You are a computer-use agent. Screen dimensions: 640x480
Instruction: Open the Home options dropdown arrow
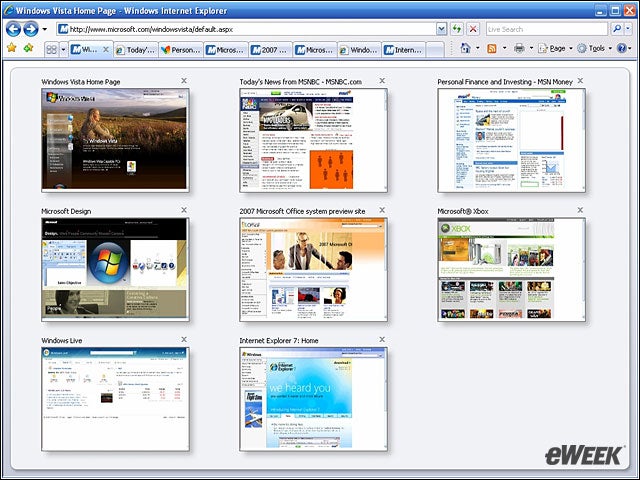(477, 48)
